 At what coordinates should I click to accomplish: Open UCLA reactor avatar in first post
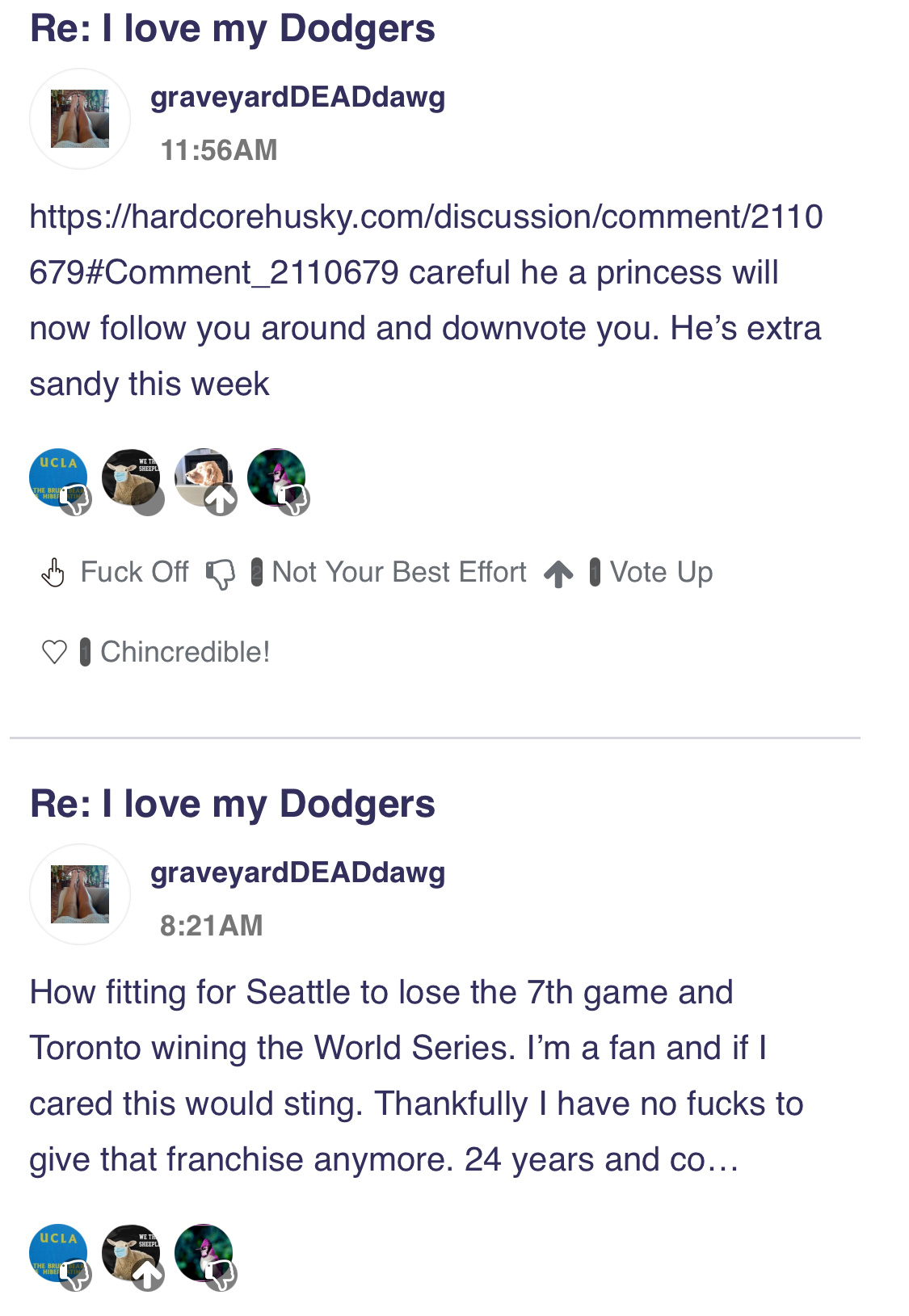(x=58, y=477)
